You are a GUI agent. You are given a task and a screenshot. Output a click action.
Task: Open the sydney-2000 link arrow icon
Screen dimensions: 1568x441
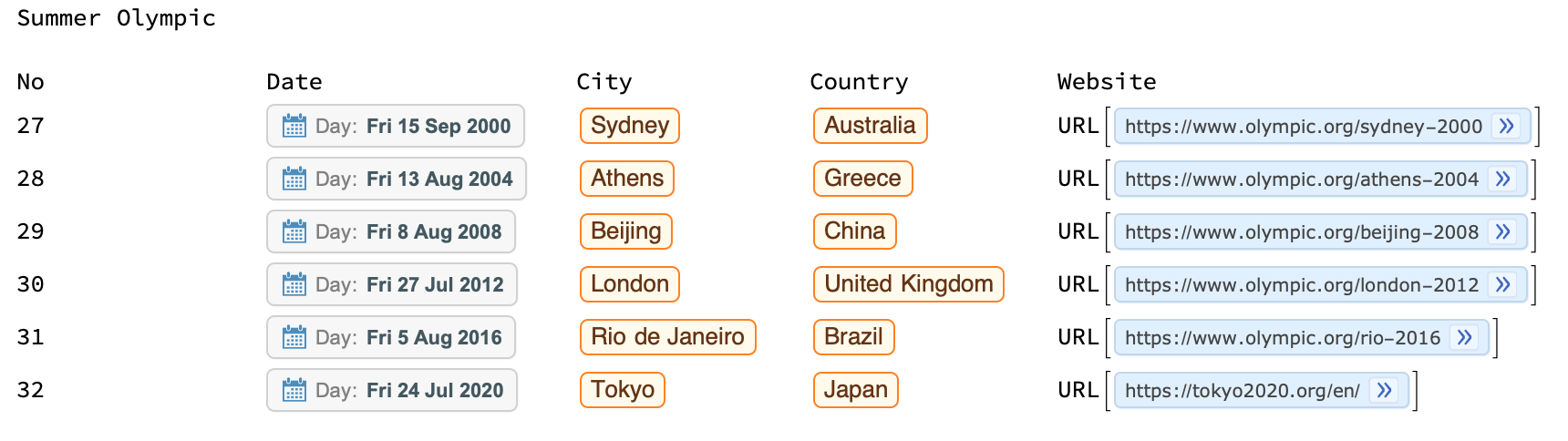[1506, 126]
